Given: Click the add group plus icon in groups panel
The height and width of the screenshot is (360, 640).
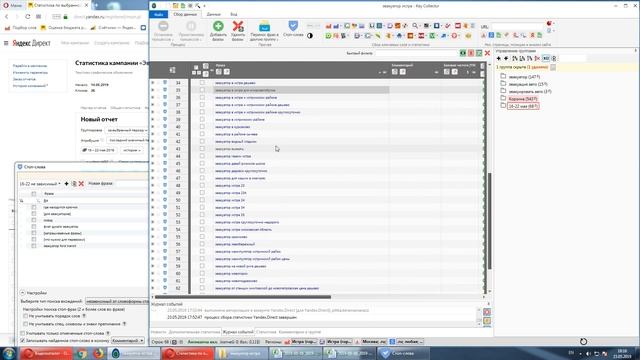Looking at the screenshot, I should (x=498, y=59).
